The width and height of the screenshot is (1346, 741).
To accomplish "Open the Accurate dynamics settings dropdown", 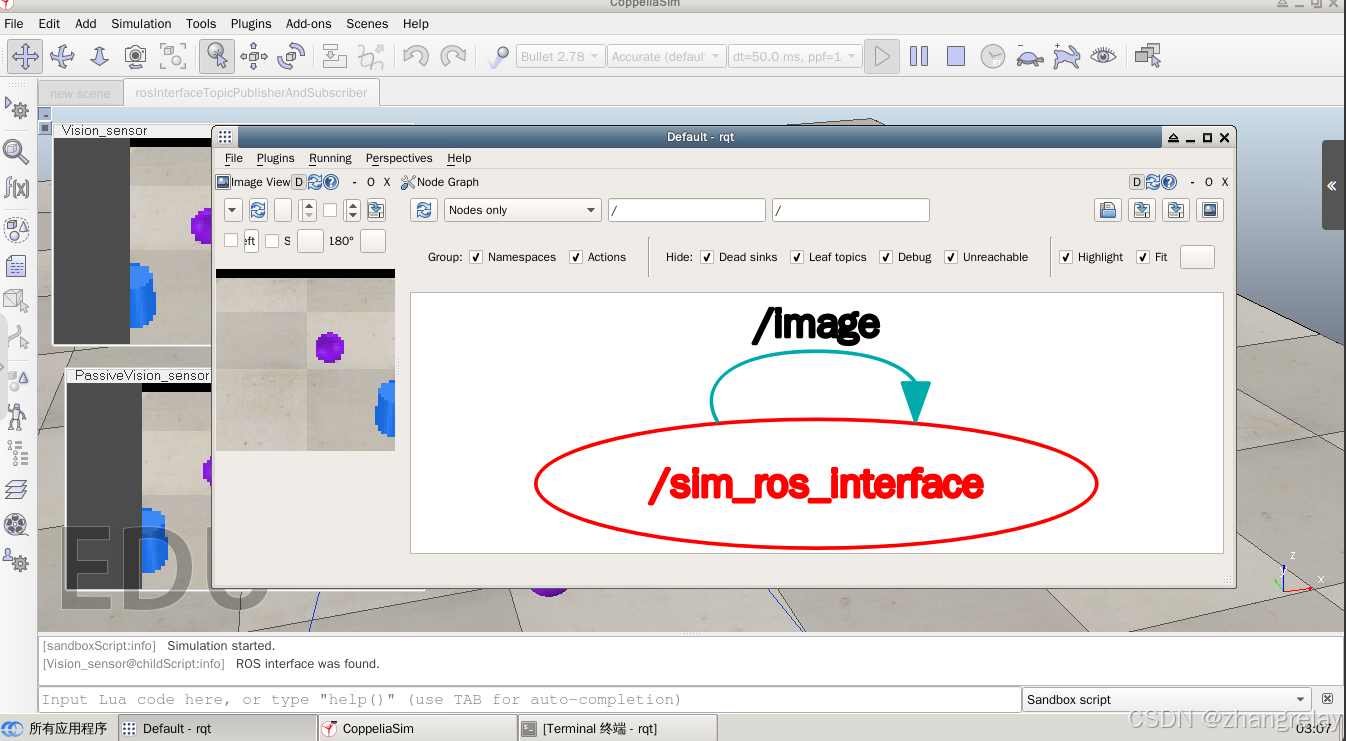I will point(666,56).
